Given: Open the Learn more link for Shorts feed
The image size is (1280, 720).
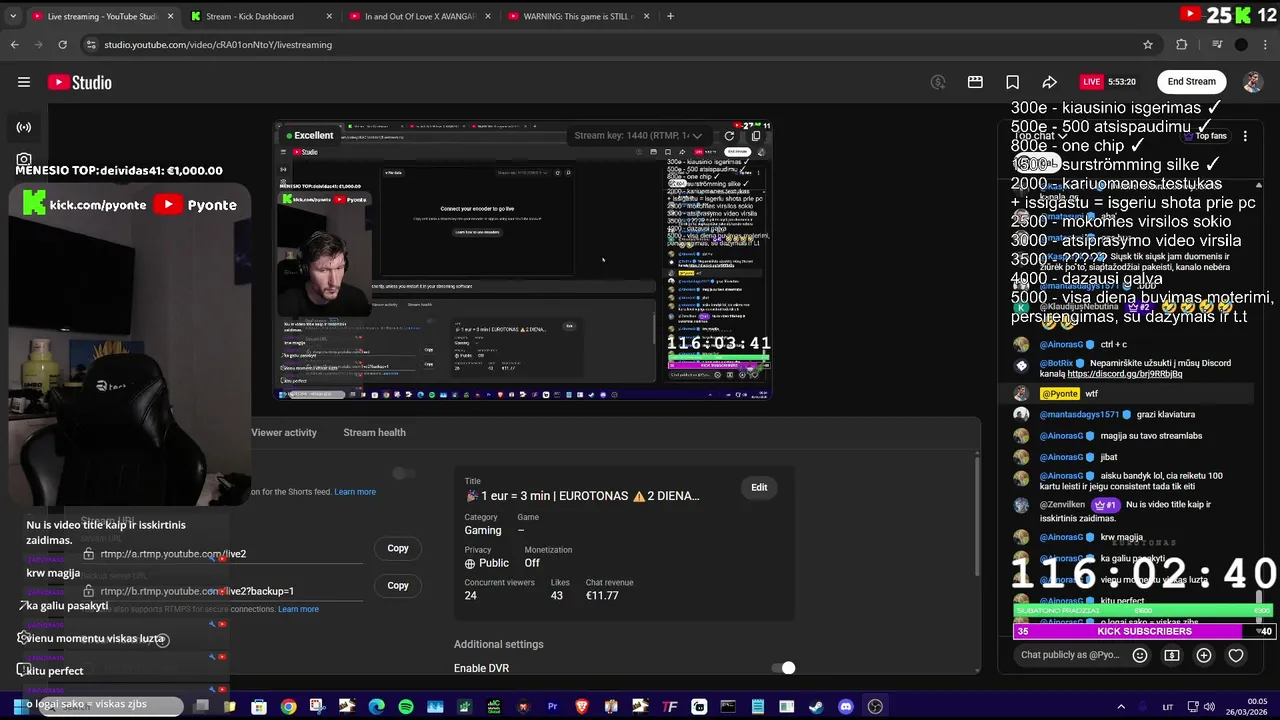Looking at the screenshot, I should 355,492.
